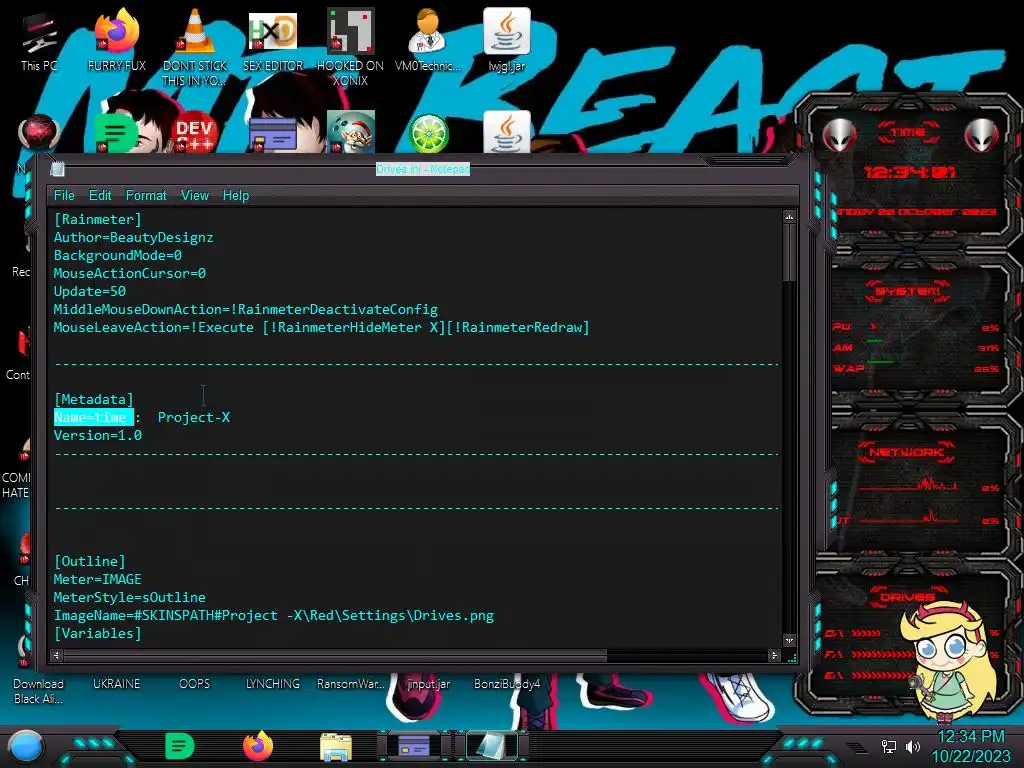Launch Firefox from the taskbar
This screenshot has width=1024, height=768.
(x=258, y=746)
